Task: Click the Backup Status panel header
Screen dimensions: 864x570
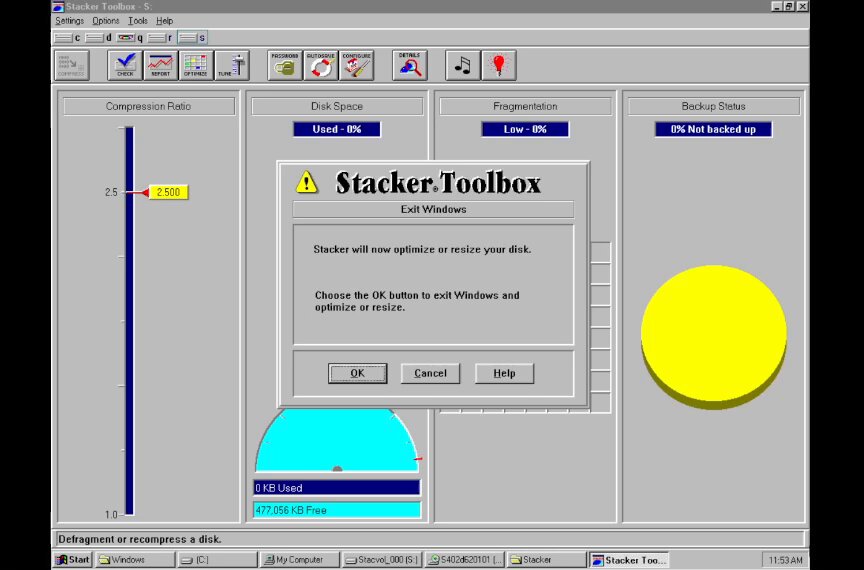Action: point(714,106)
